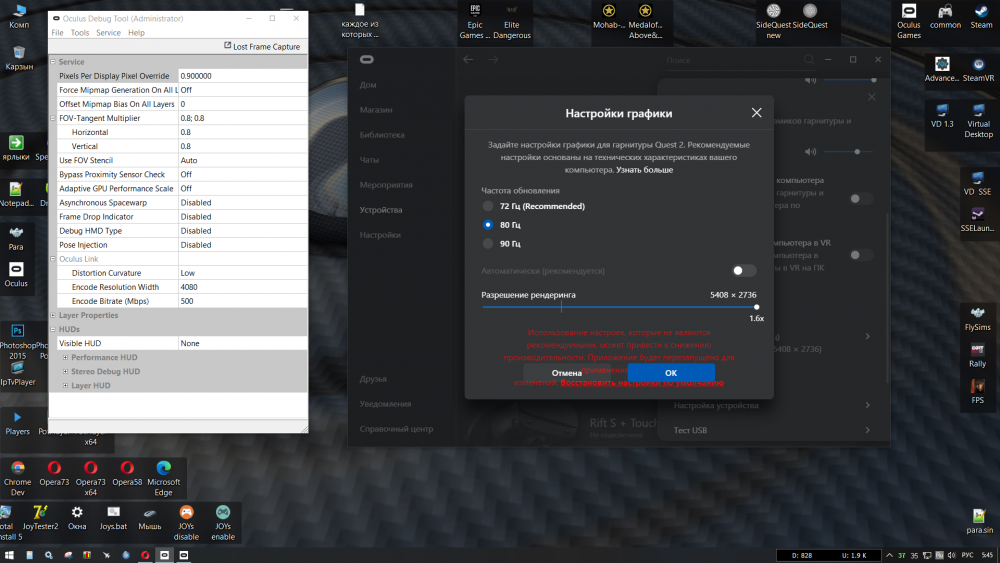Open the Oculus Games desktop icon

pyautogui.click(x=909, y=21)
